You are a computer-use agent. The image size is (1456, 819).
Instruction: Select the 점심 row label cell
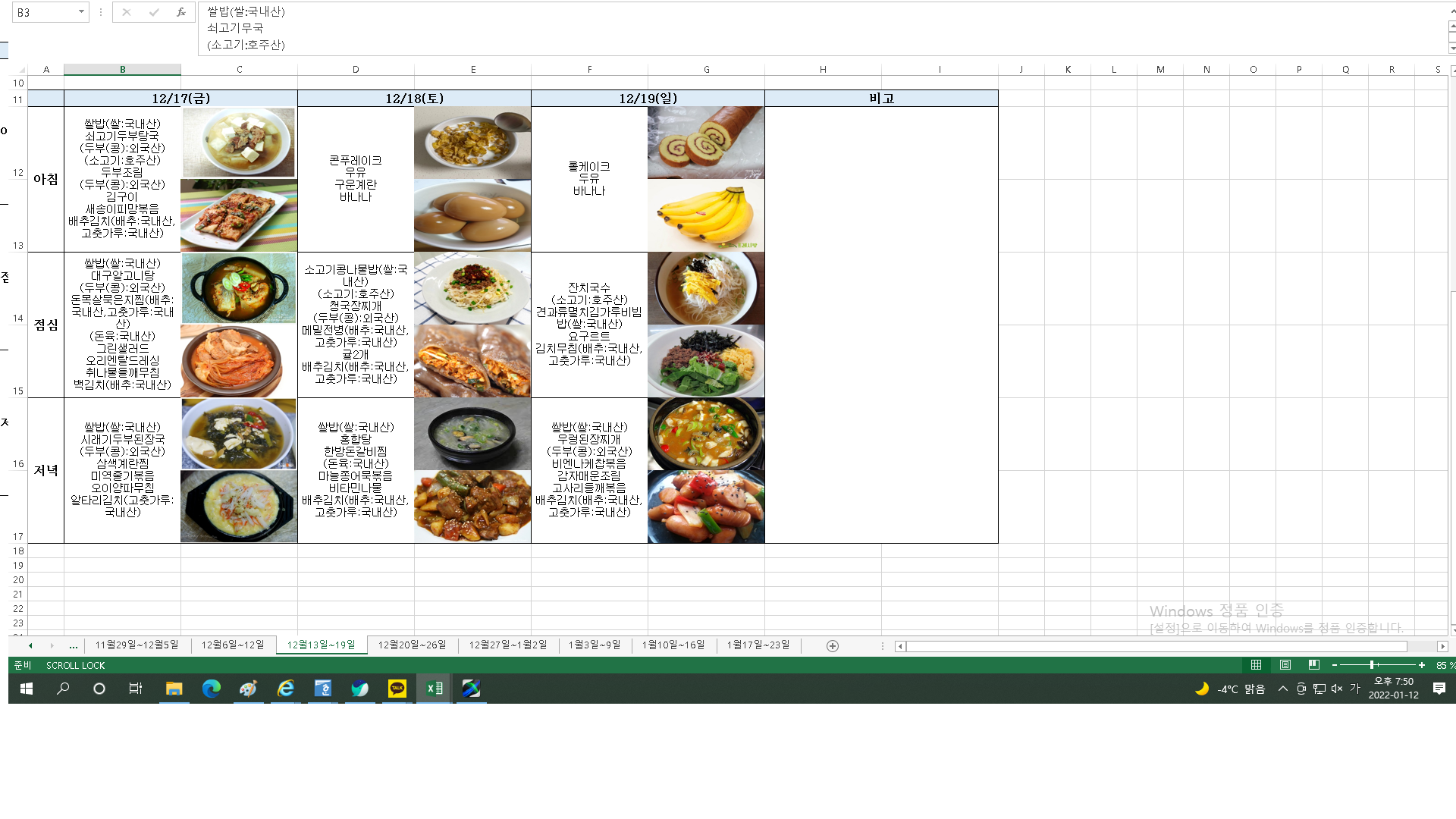(45, 325)
